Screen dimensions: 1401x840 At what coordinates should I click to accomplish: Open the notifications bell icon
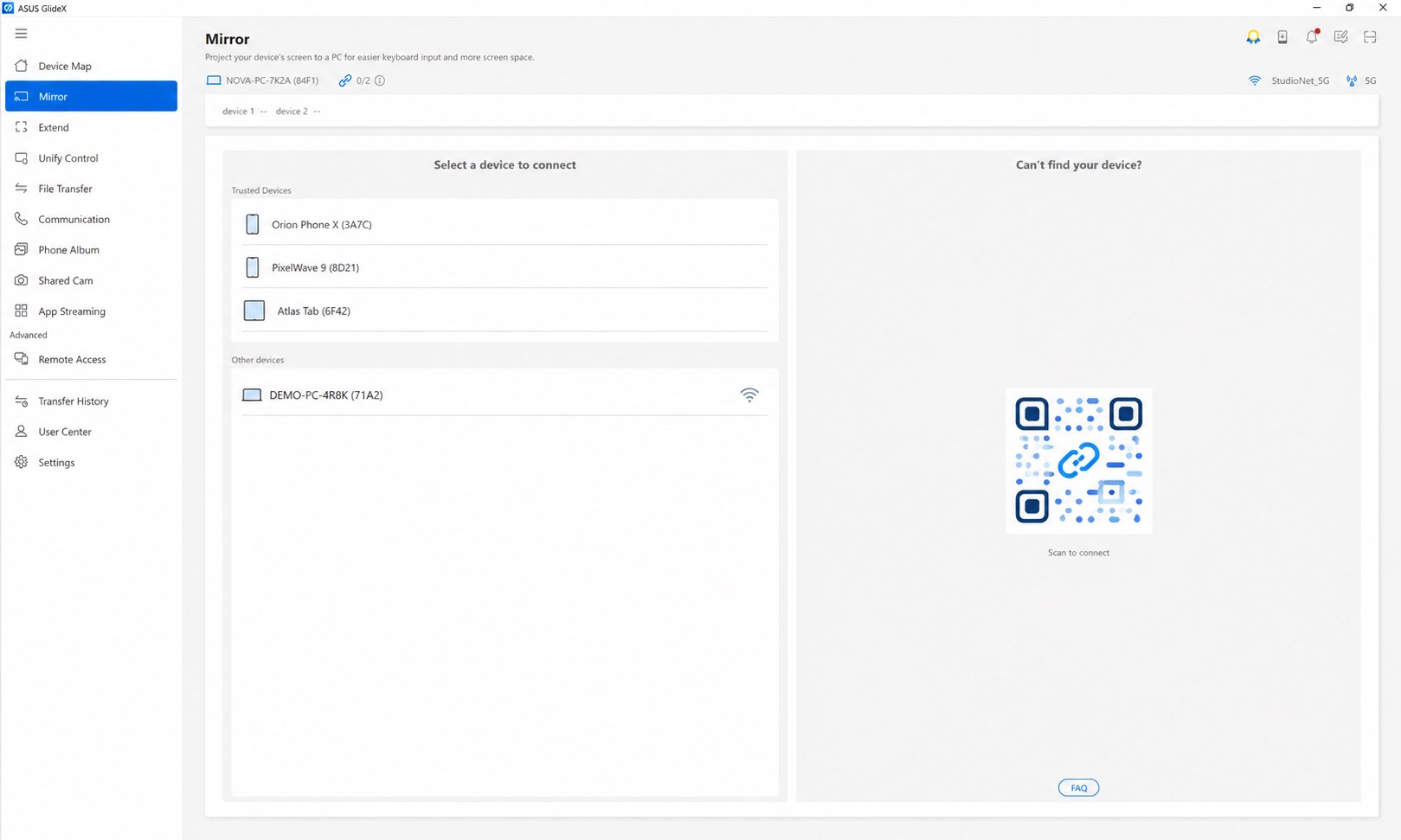[x=1312, y=36]
